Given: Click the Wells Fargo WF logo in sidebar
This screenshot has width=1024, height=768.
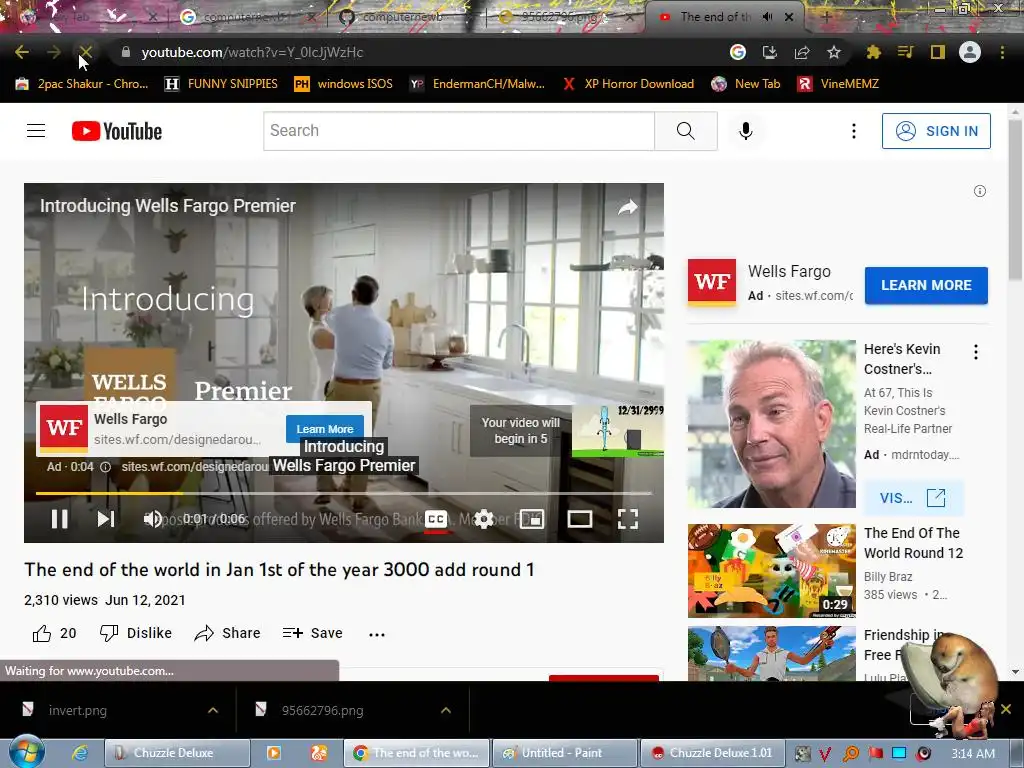Looking at the screenshot, I should click(712, 282).
